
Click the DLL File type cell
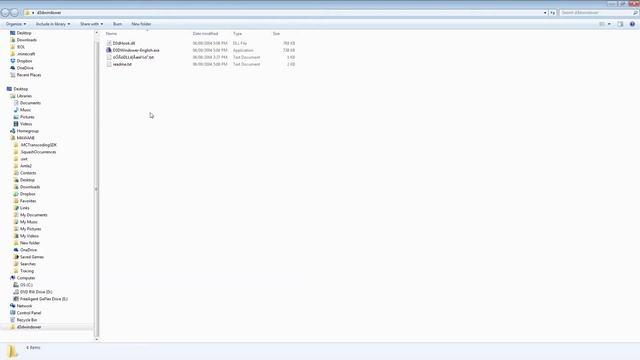pyautogui.click(x=240, y=43)
